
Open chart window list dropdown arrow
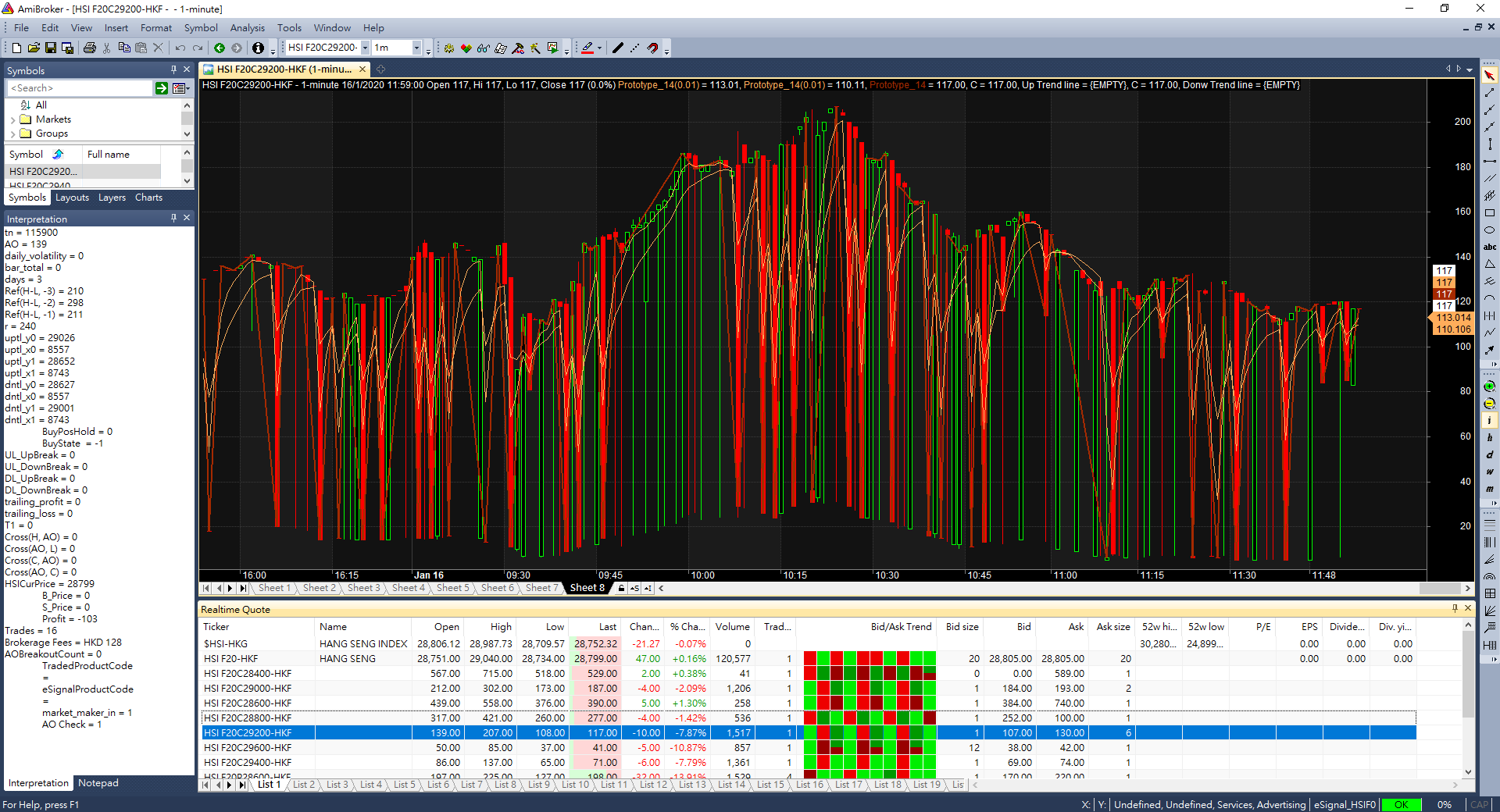coord(1470,69)
